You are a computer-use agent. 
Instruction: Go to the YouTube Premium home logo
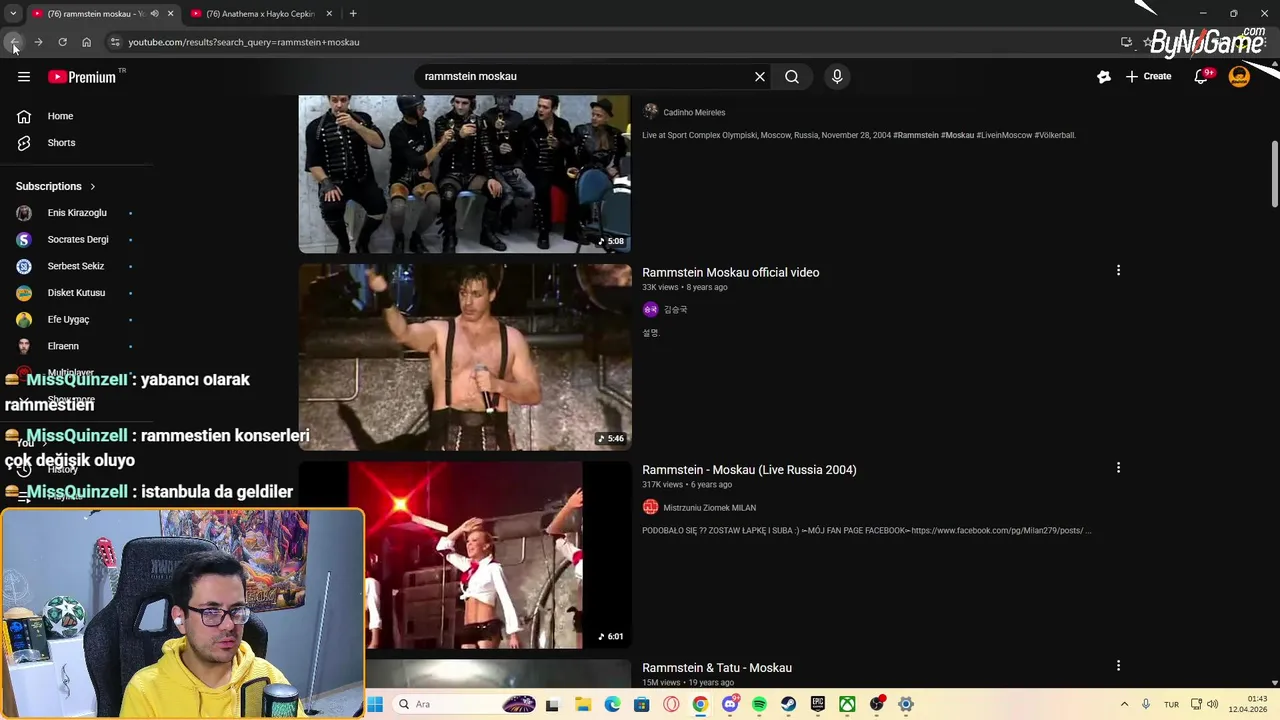(x=82, y=77)
